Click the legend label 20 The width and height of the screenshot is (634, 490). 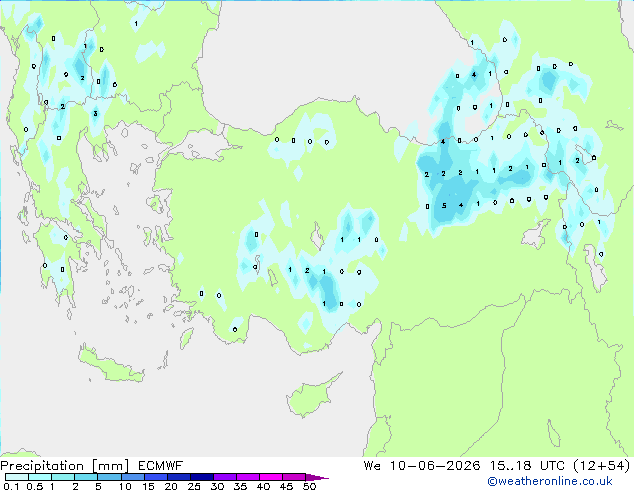171,486
